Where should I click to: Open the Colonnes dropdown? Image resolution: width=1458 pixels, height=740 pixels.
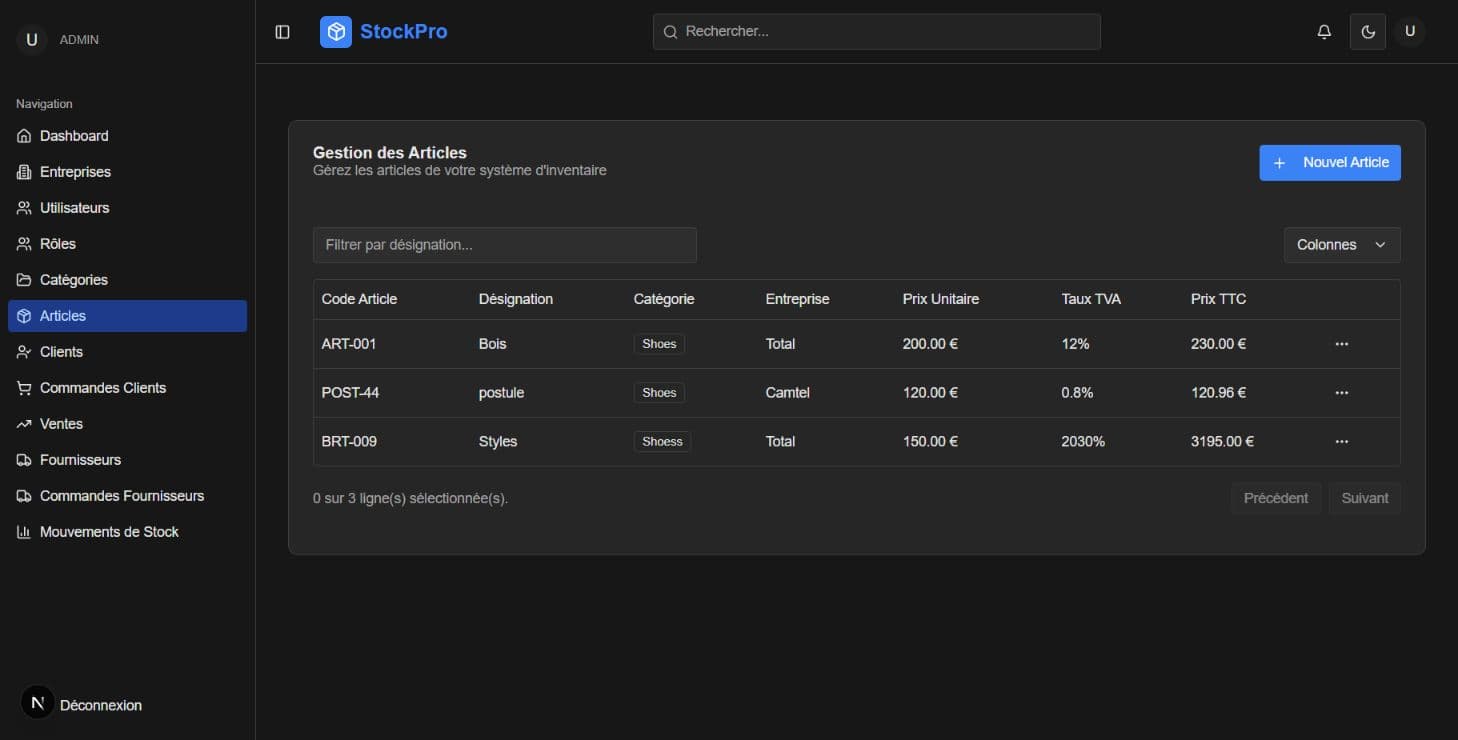point(1342,245)
